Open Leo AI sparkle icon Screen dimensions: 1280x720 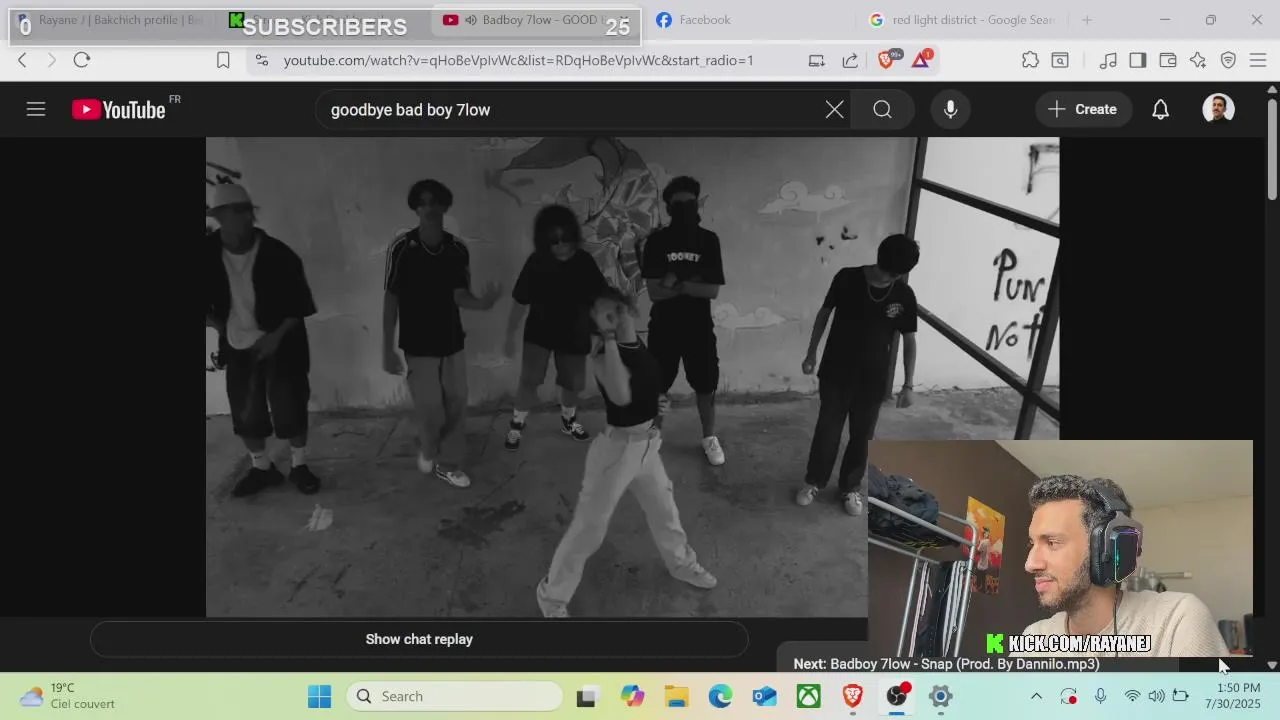1198,60
